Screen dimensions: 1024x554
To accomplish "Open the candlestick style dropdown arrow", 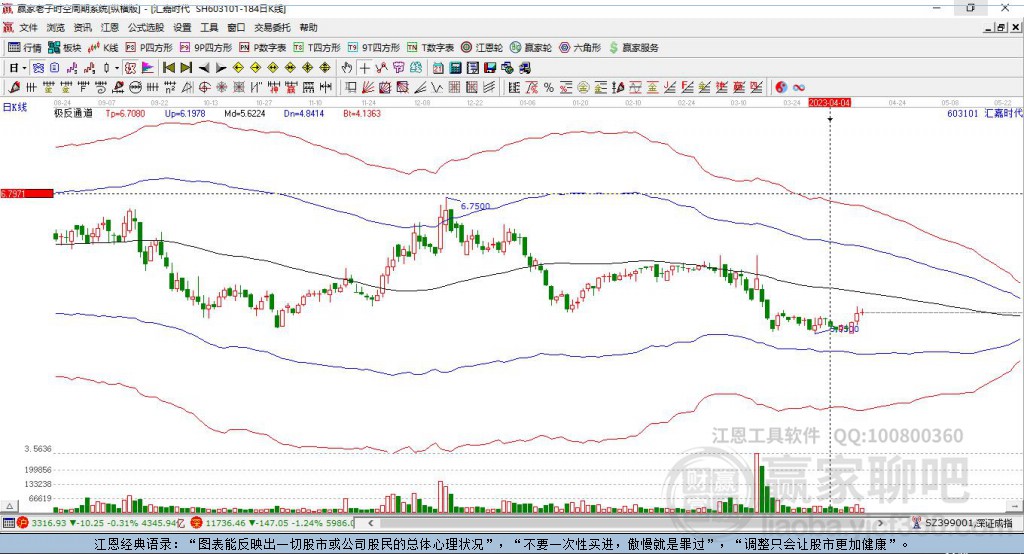I will coord(117,67).
